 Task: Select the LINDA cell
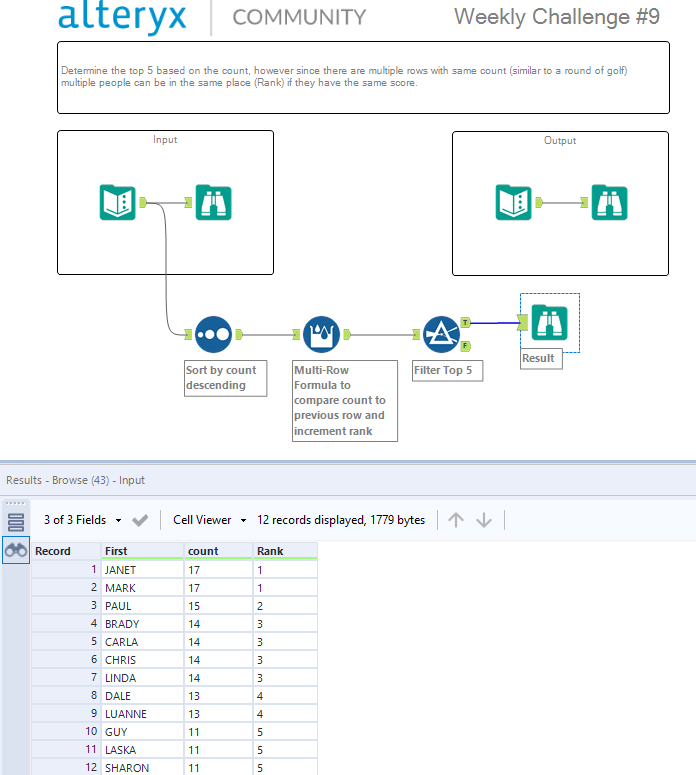coord(142,678)
